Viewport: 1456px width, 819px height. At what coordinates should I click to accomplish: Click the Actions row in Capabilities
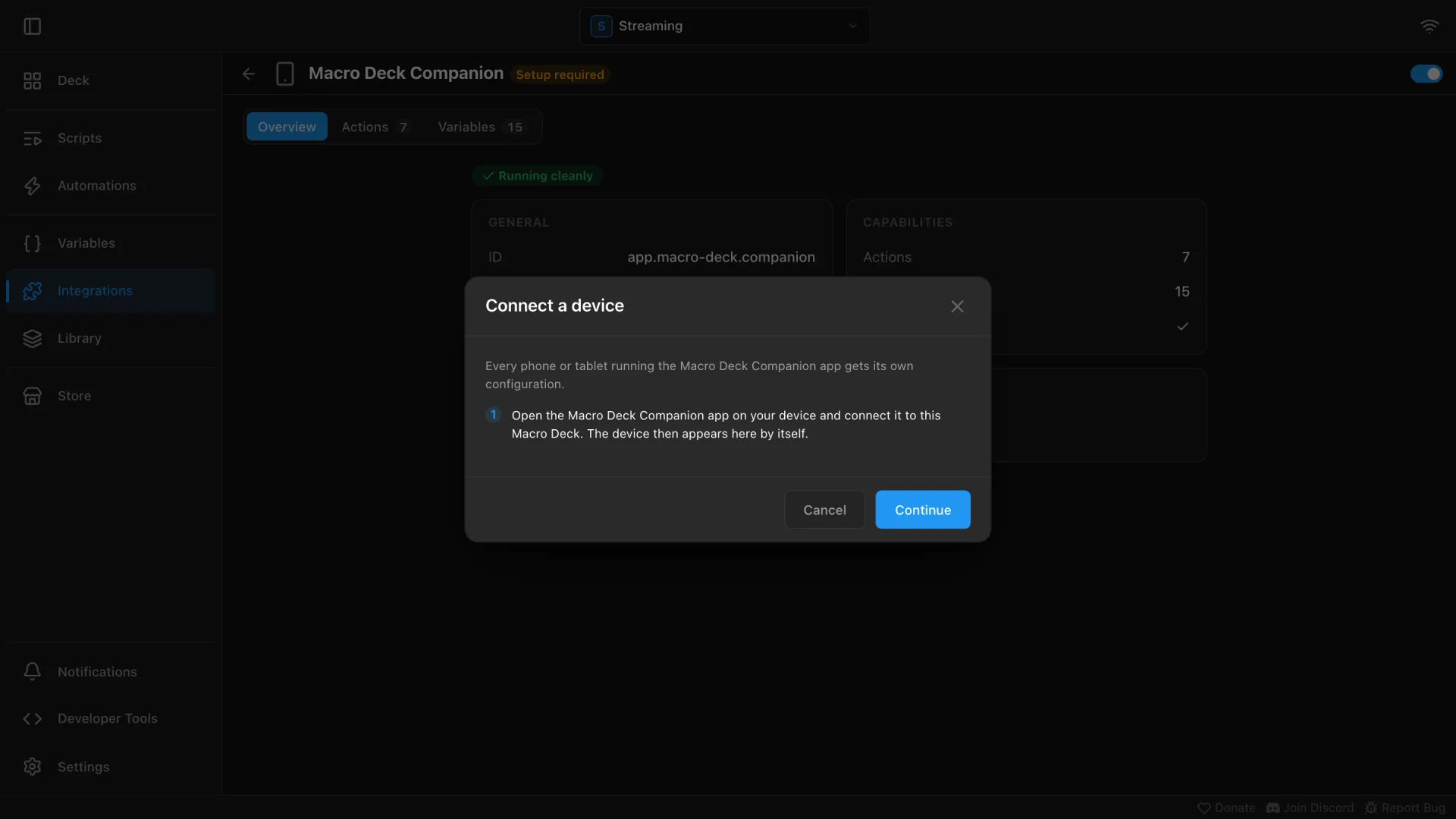point(1026,257)
